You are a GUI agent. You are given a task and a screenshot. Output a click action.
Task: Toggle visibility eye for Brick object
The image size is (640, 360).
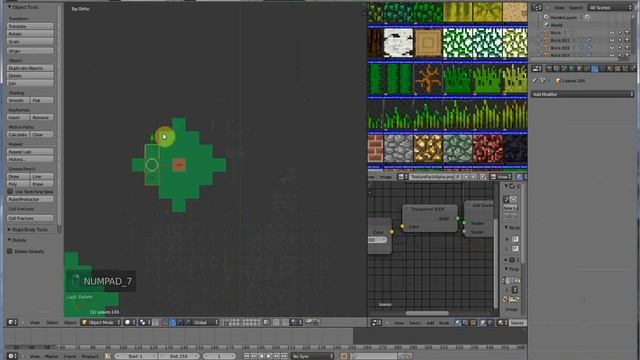point(612,33)
